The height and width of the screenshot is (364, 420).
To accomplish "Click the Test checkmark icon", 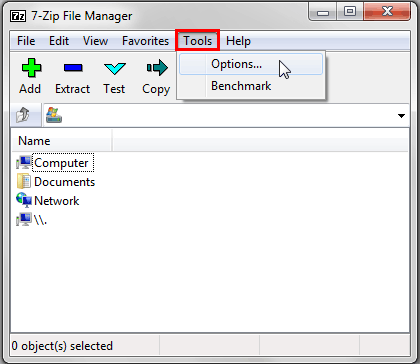I will [x=115, y=69].
